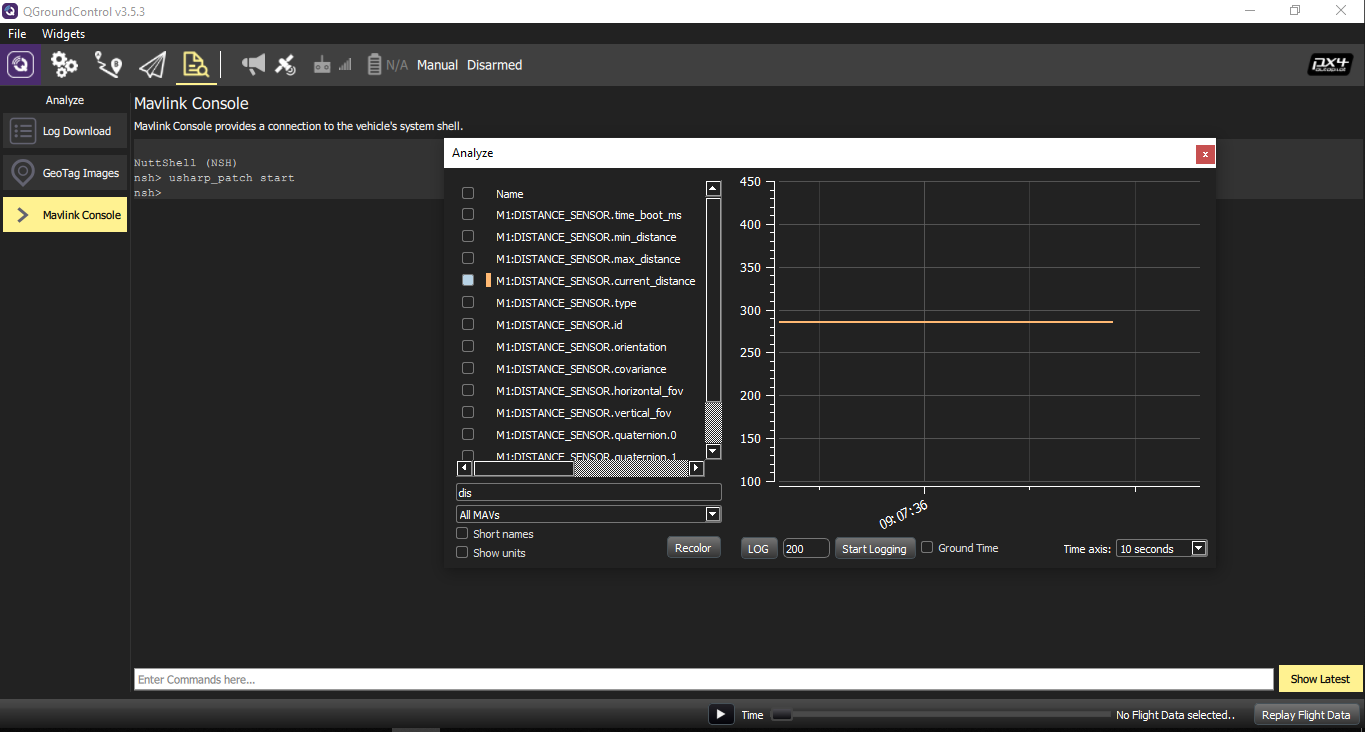Click the orange current_distance color swatch
1365x732 pixels.
point(488,281)
